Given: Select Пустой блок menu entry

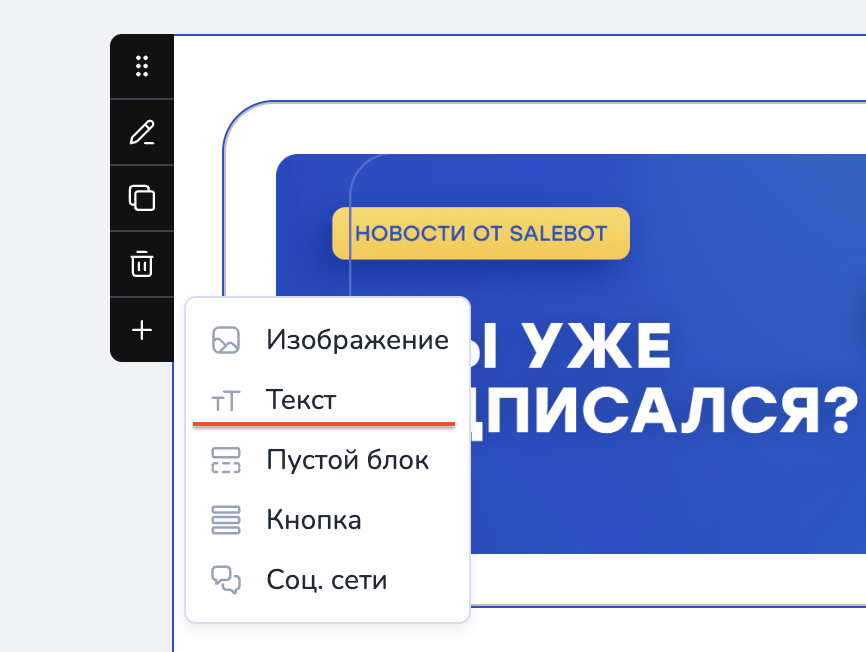Looking at the screenshot, I should (x=347, y=461).
